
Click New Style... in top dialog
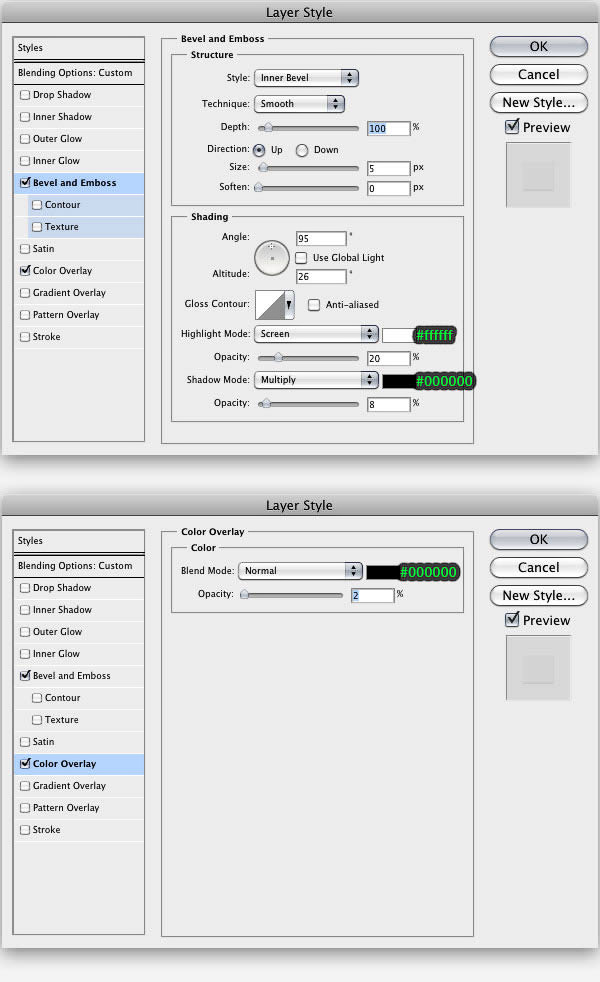539,103
